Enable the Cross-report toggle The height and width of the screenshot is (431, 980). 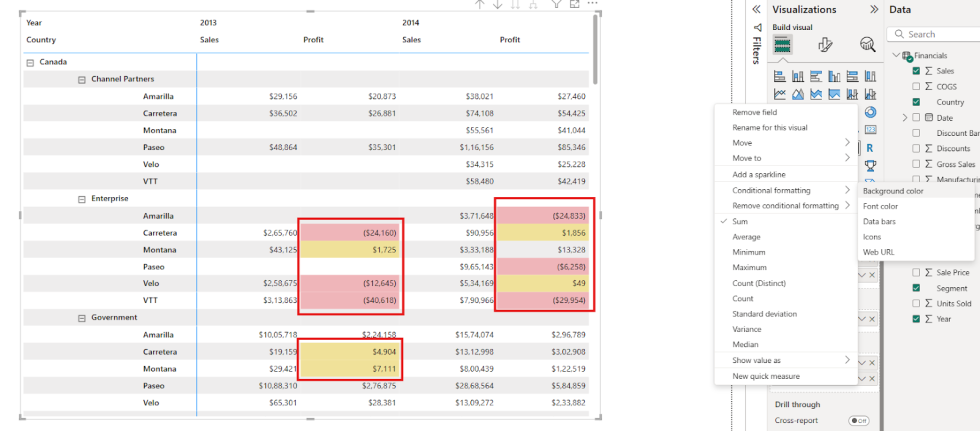click(857, 421)
